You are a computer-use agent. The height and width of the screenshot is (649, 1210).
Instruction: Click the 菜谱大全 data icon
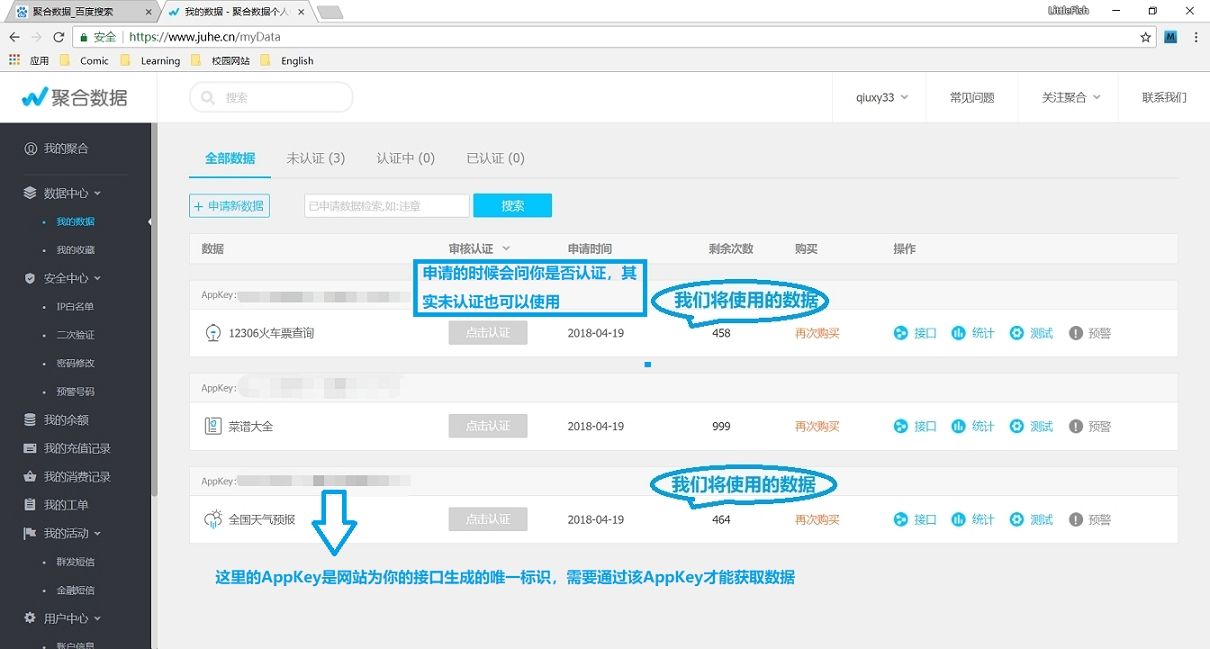coord(212,426)
